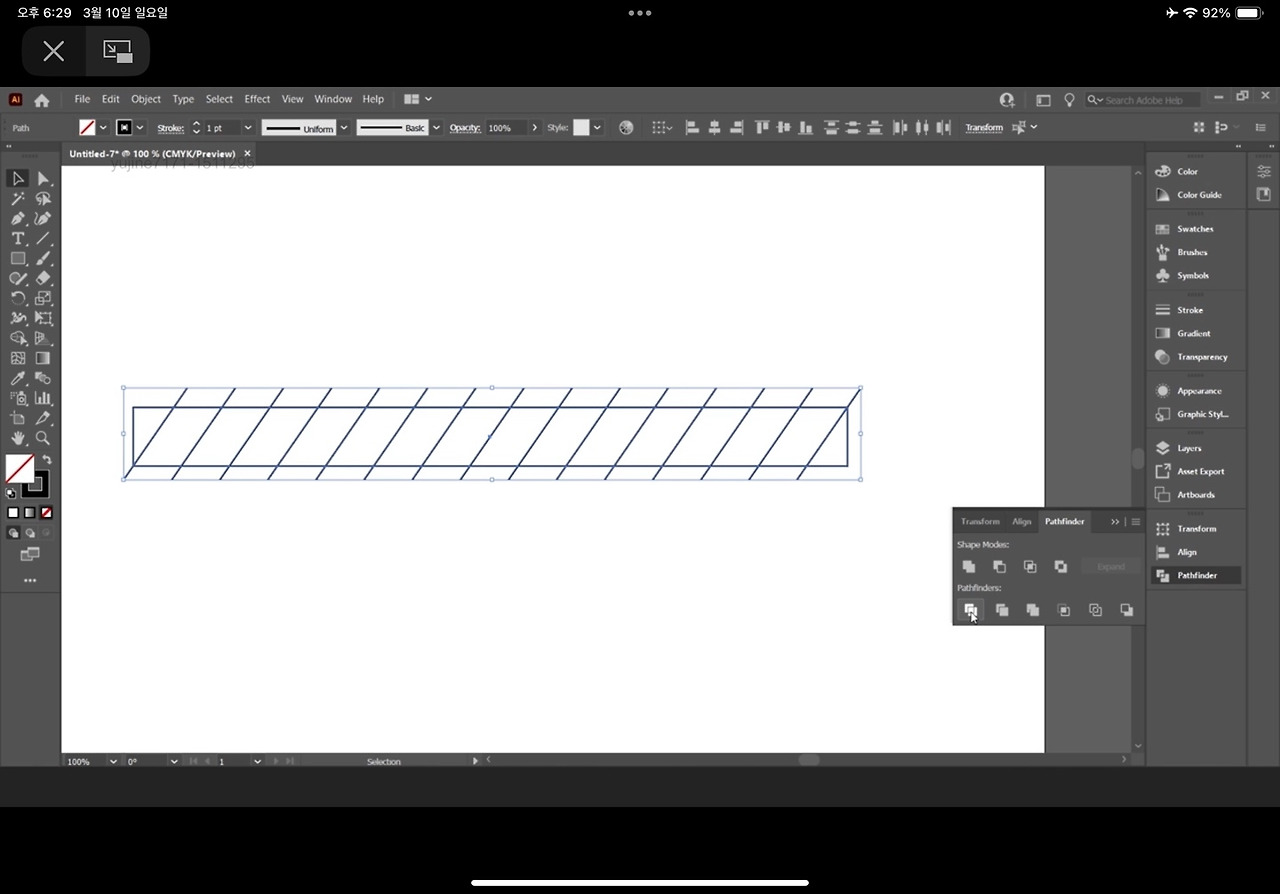
Task: Open the fill color dropdown arrow
Action: point(103,128)
